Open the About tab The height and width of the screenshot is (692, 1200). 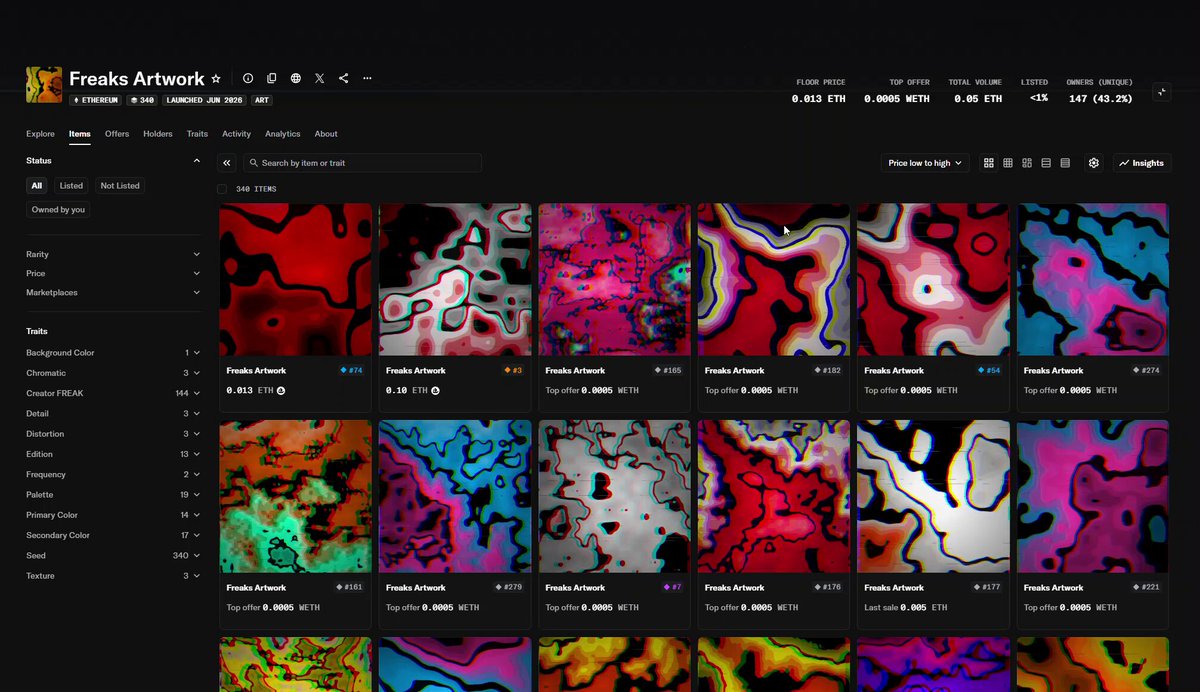(326, 134)
